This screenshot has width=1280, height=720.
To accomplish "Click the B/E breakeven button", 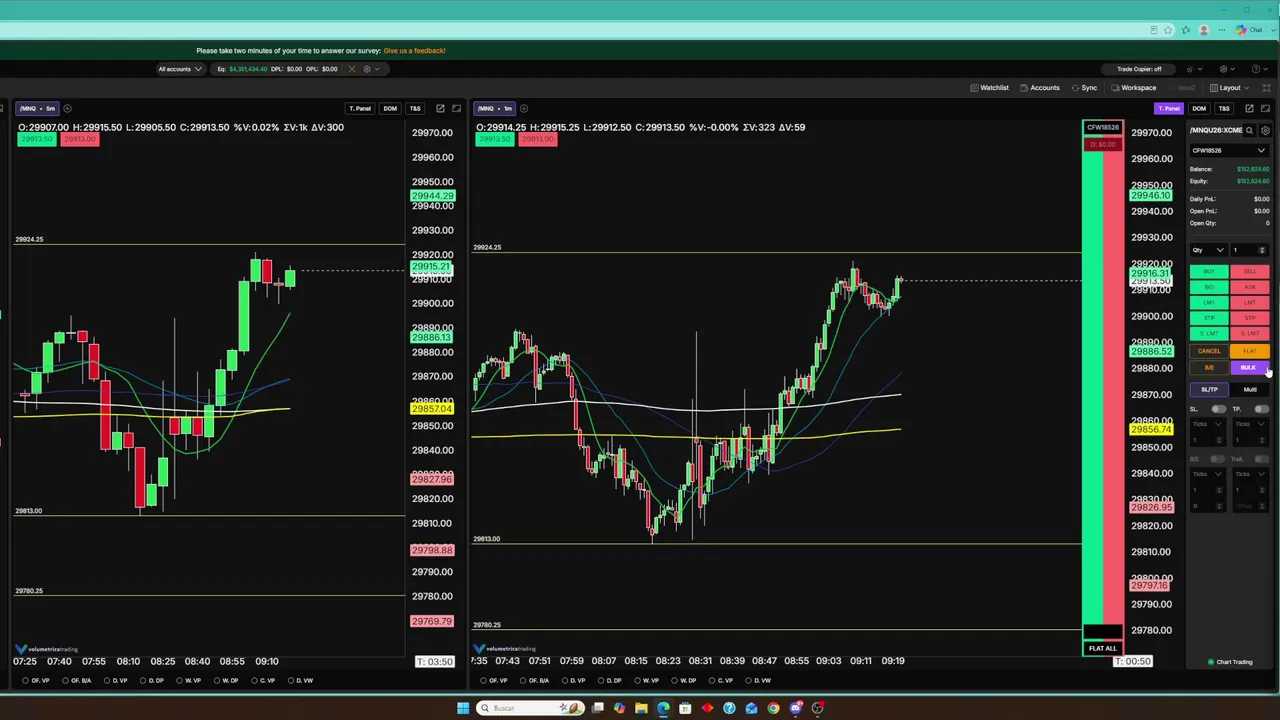I will (1209, 368).
